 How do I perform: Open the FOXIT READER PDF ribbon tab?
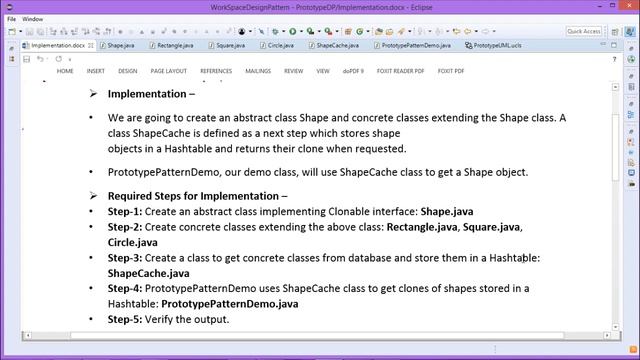pyautogui.click(x=400, y=71)
